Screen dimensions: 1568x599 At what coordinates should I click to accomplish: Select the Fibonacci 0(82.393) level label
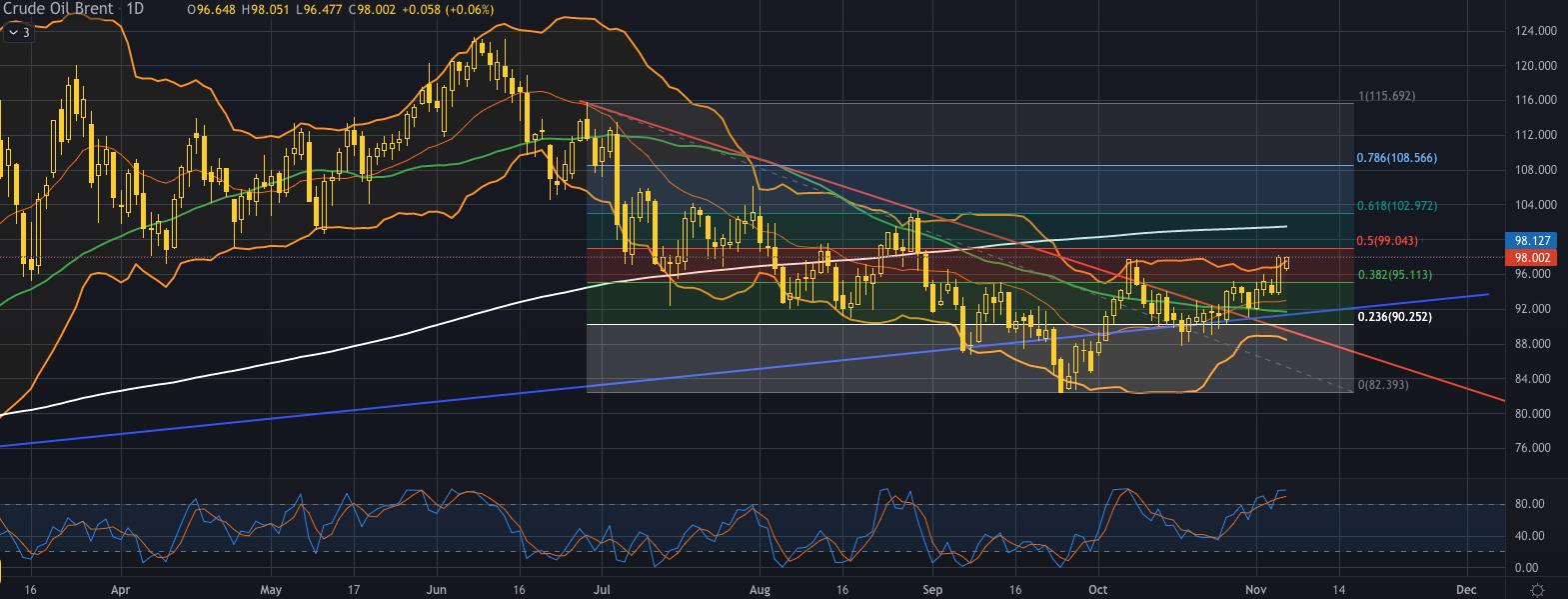pyautogui.click(x=1383, y=385)
